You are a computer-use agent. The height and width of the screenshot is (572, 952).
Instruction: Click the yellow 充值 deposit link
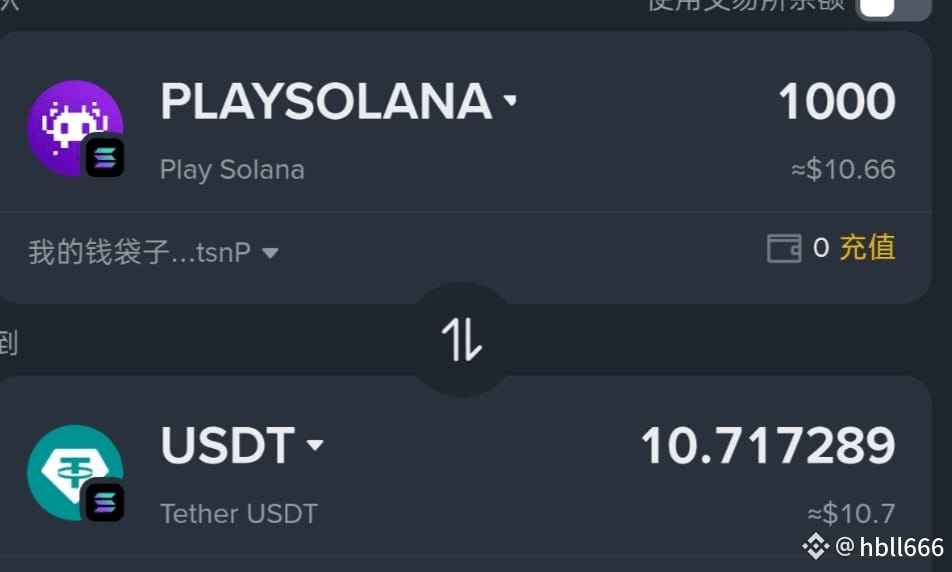868,248
